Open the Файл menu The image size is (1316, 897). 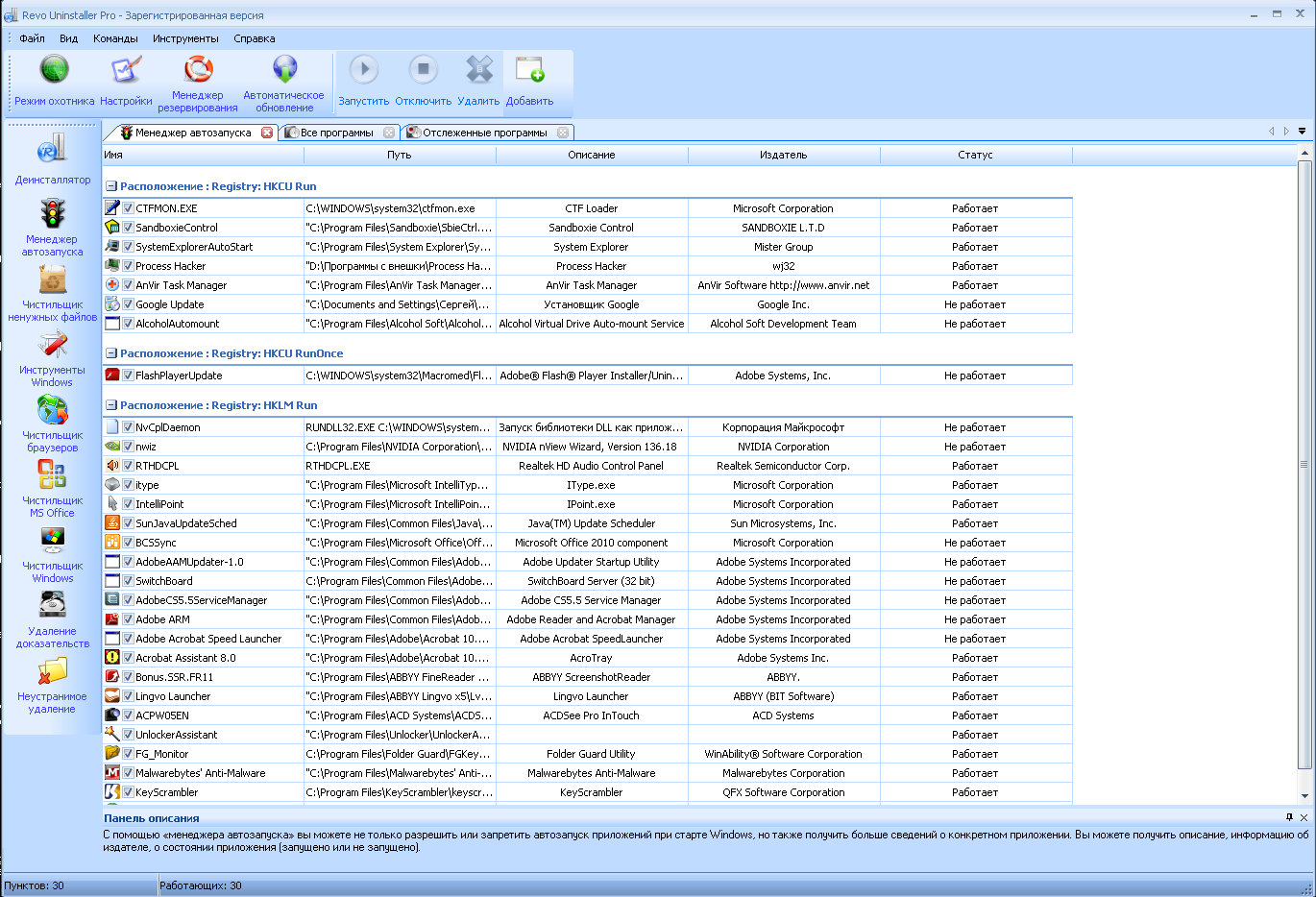pos(32,38)
